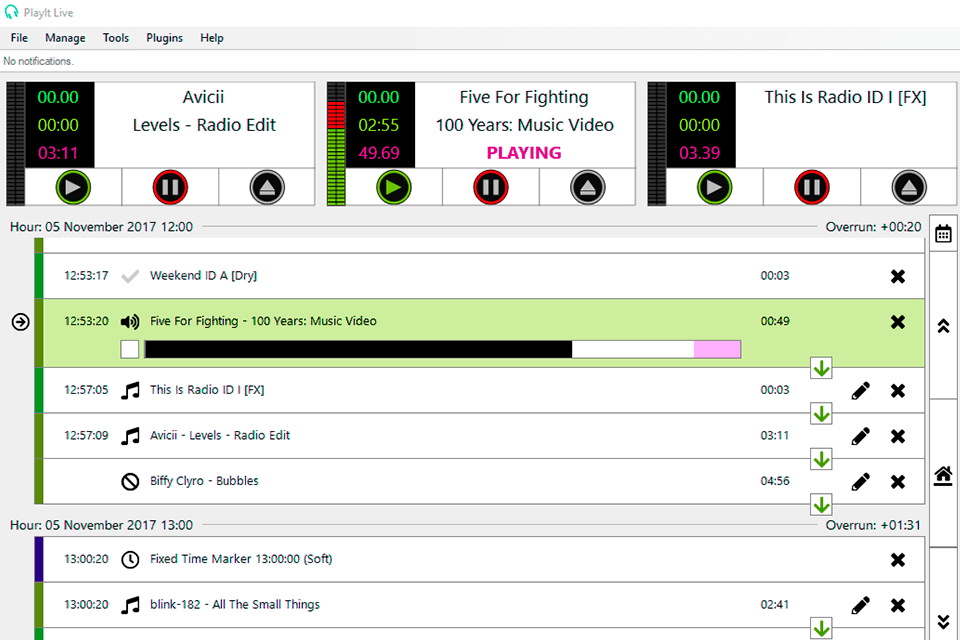Click the 04:56 duration of Biffy Clyro

tap(774, 481)
